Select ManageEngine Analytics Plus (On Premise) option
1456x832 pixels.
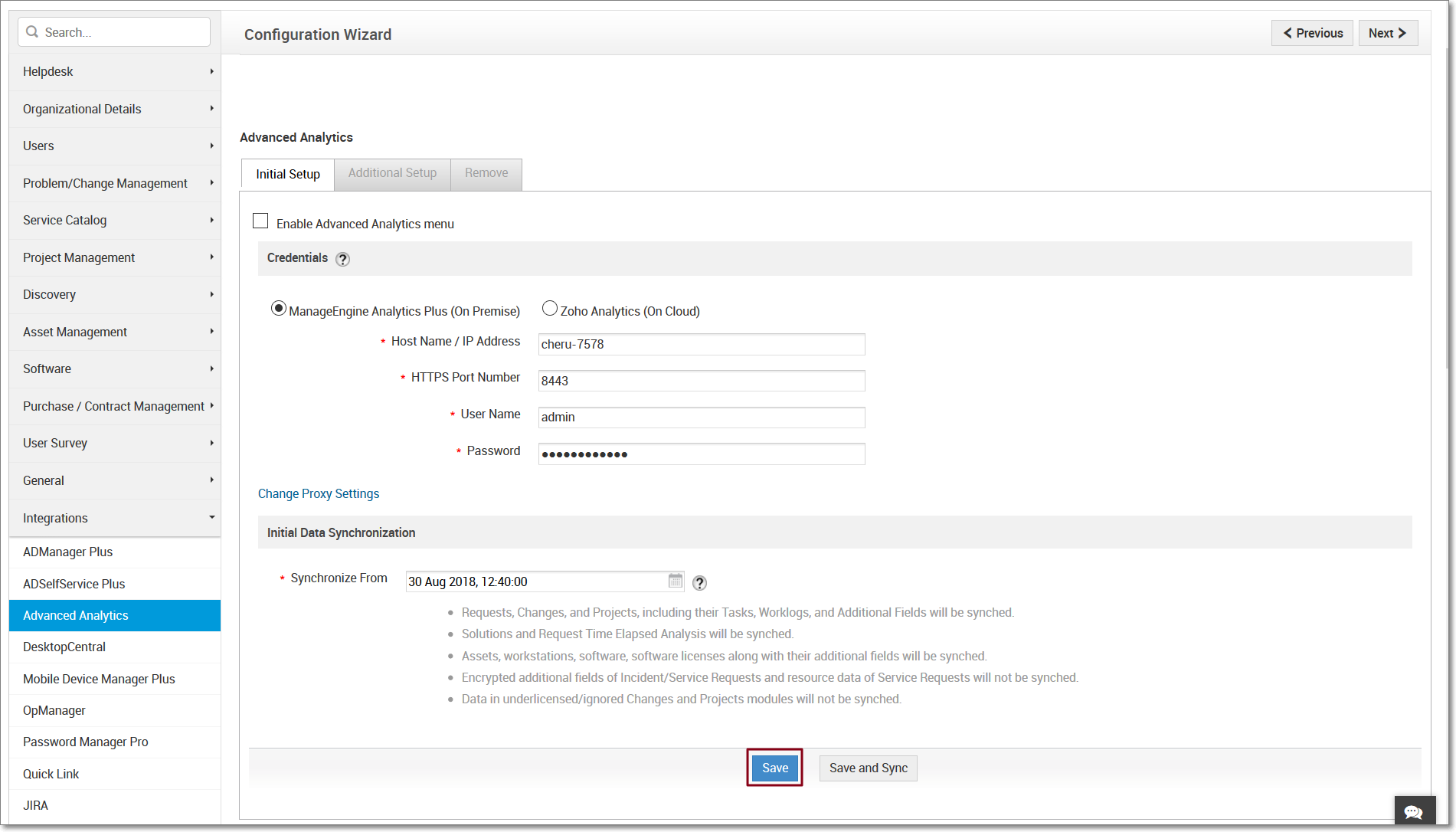(279, 308)
